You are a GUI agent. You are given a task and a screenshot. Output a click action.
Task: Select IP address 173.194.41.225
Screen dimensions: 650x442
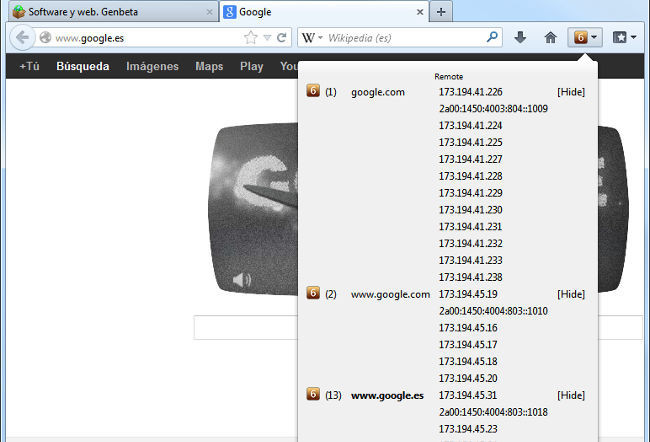(471, 142)
